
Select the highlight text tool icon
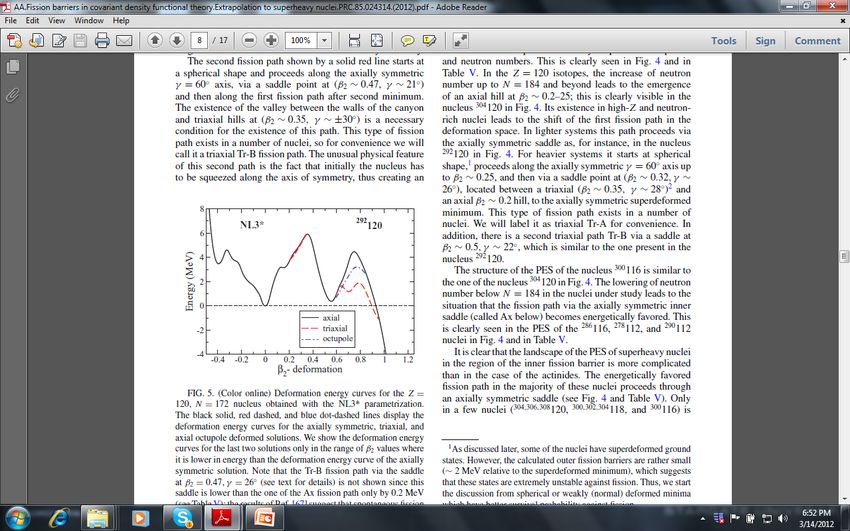[x=429, y=41]
